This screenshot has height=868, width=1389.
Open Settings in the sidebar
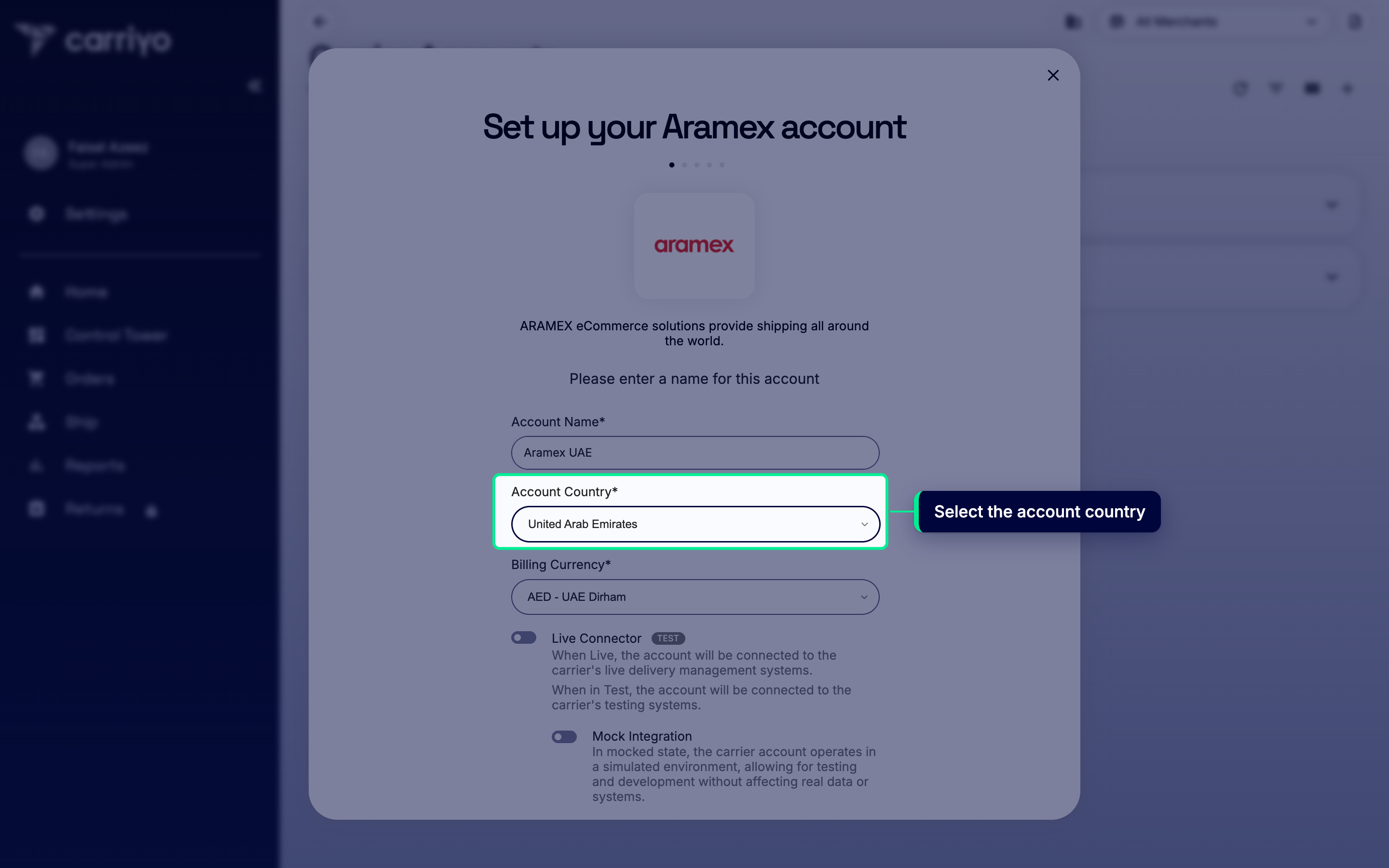click(x=96, y=214)
